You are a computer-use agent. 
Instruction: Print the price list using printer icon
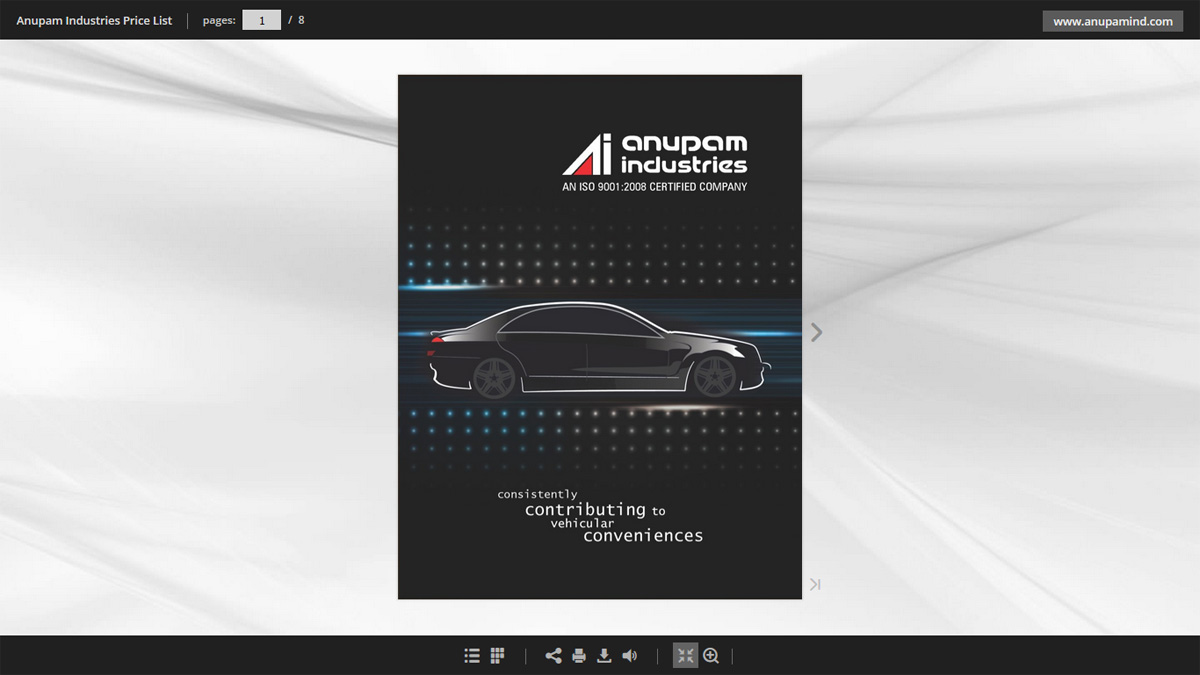pos(579,656)
